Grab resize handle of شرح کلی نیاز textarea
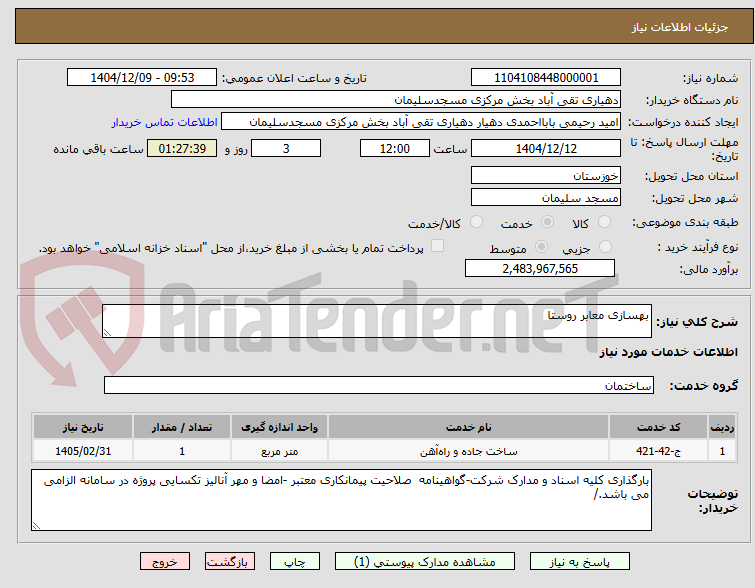This screenshot has height=588, width=755. click(107, 333)
